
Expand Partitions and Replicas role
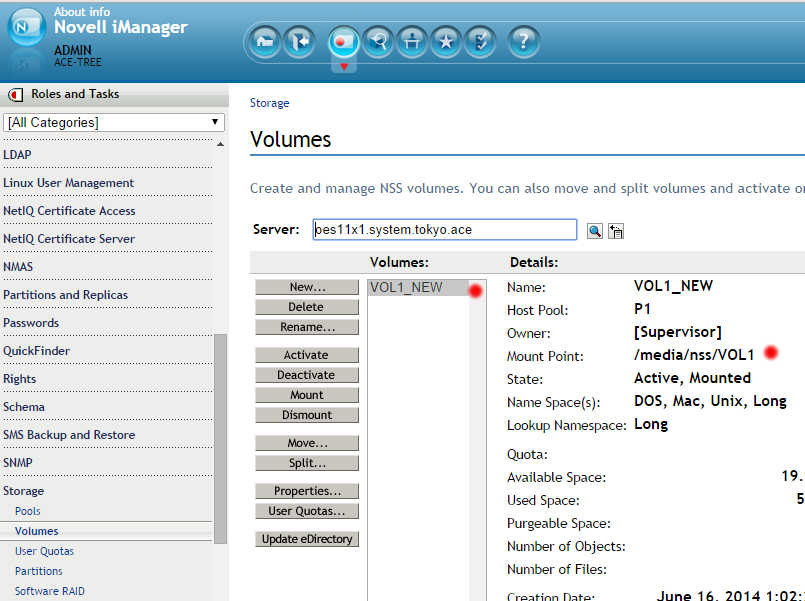click(65, 295)
